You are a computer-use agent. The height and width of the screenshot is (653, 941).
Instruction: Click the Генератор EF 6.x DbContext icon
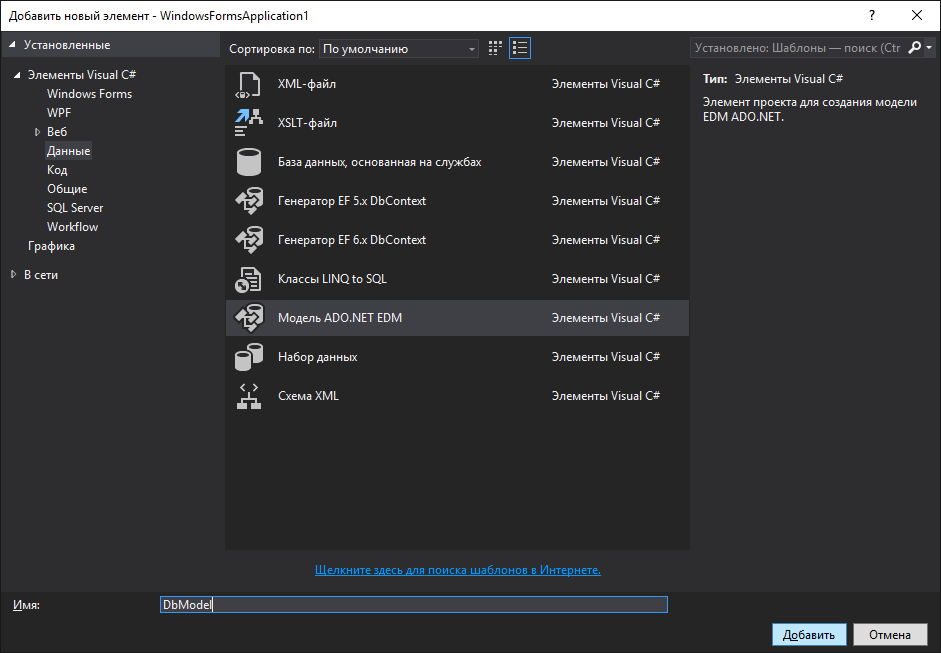tap(248, 240)
